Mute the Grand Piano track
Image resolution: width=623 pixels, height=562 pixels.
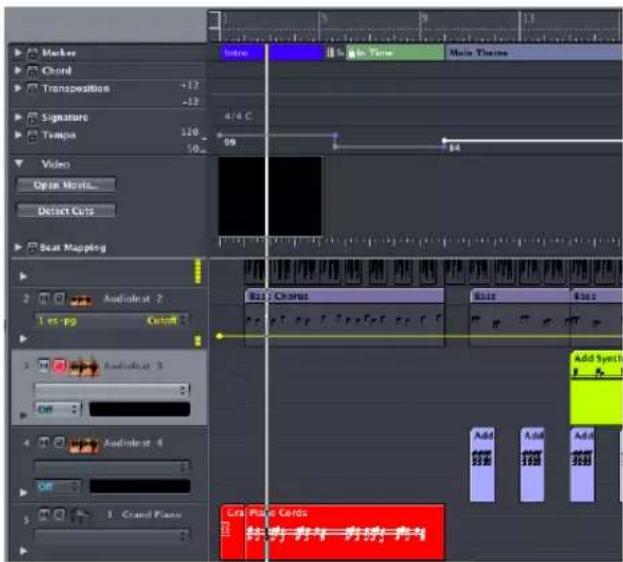pos(44,515)
